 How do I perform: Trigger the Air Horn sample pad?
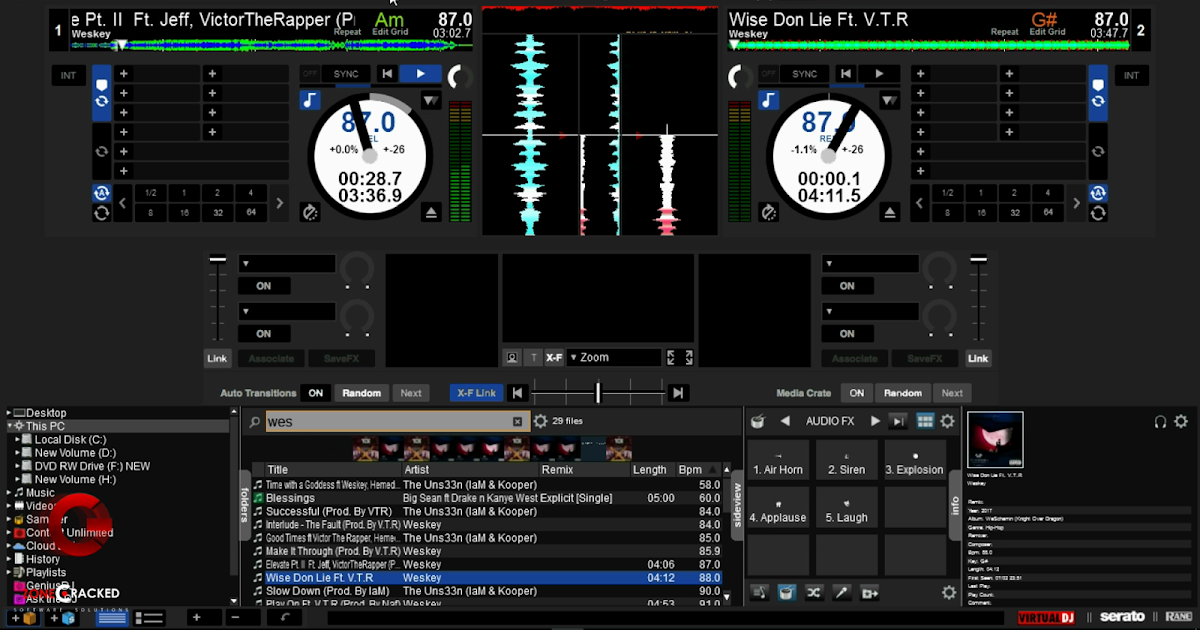click(778, 461)
